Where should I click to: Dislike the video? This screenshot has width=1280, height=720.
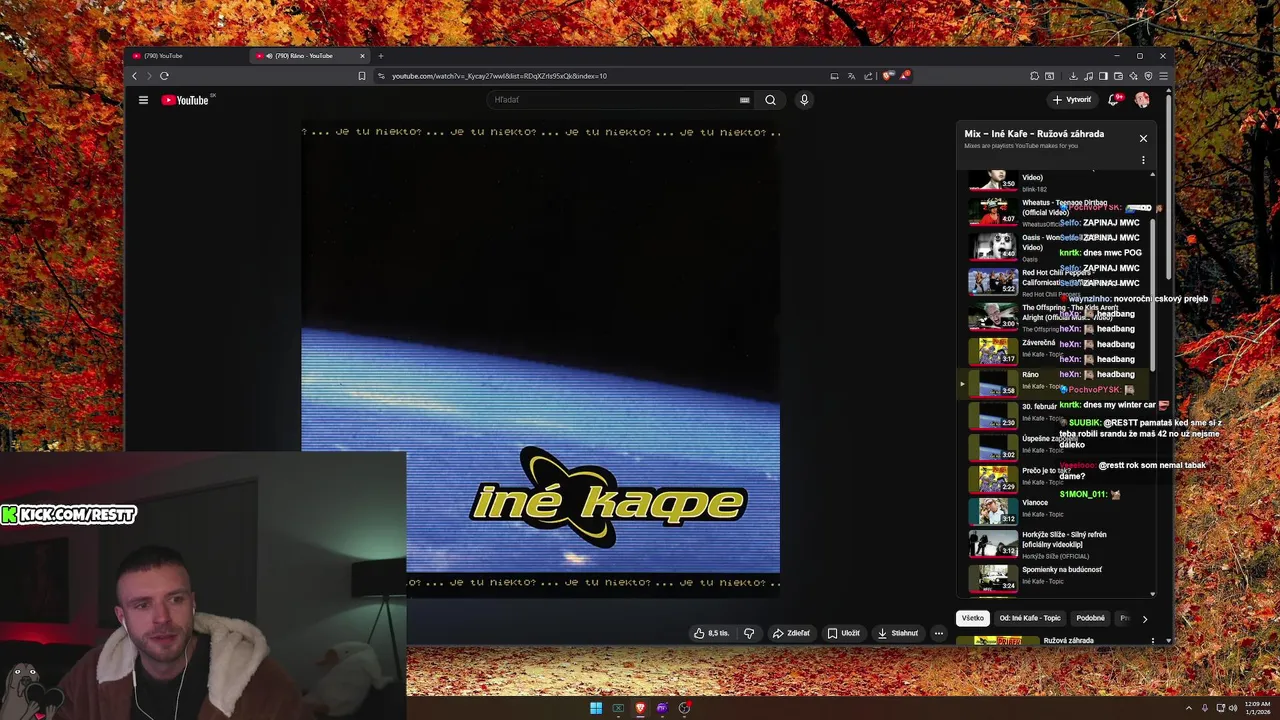pos(749,633)
